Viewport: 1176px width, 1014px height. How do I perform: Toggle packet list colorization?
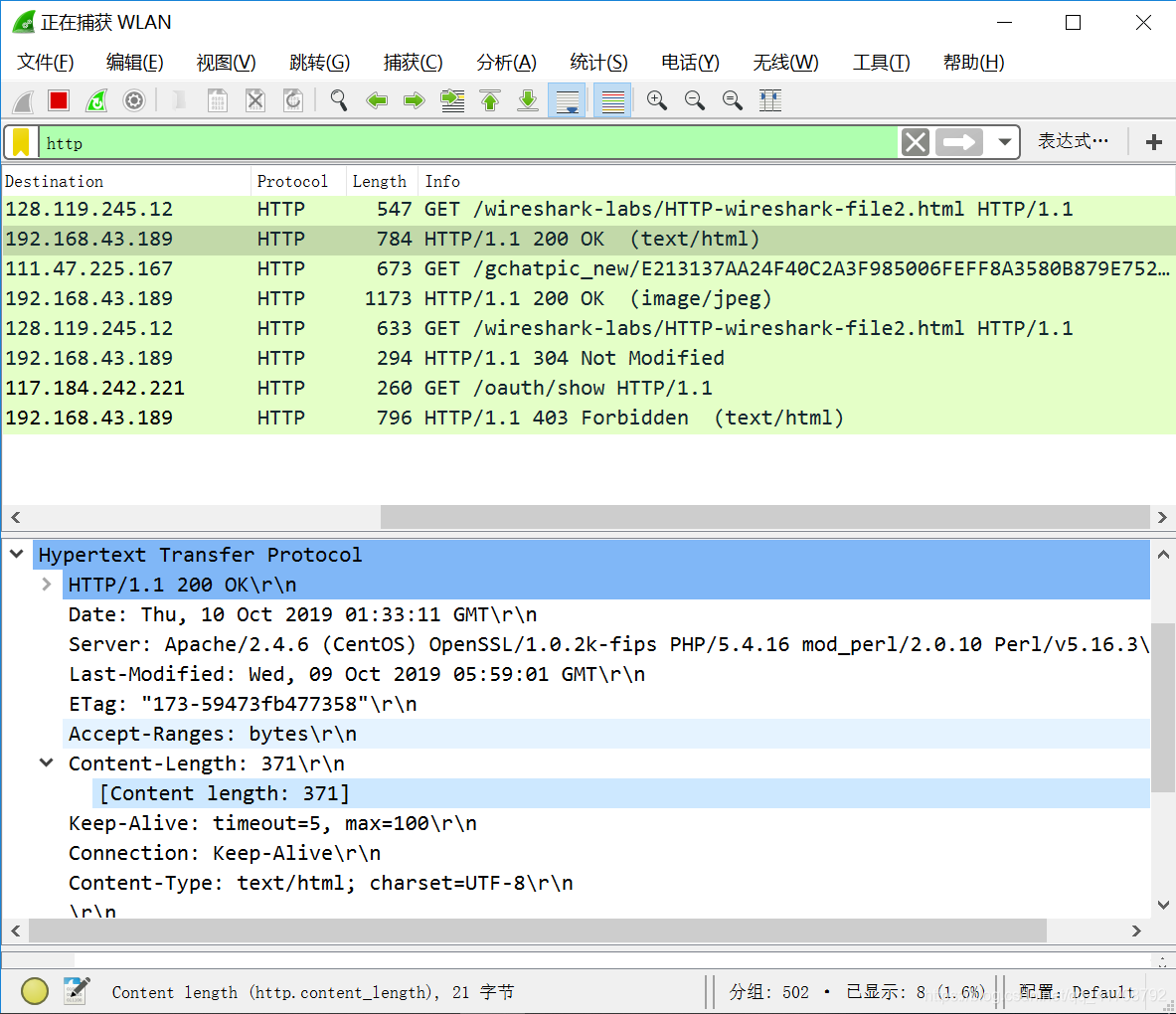612,100
